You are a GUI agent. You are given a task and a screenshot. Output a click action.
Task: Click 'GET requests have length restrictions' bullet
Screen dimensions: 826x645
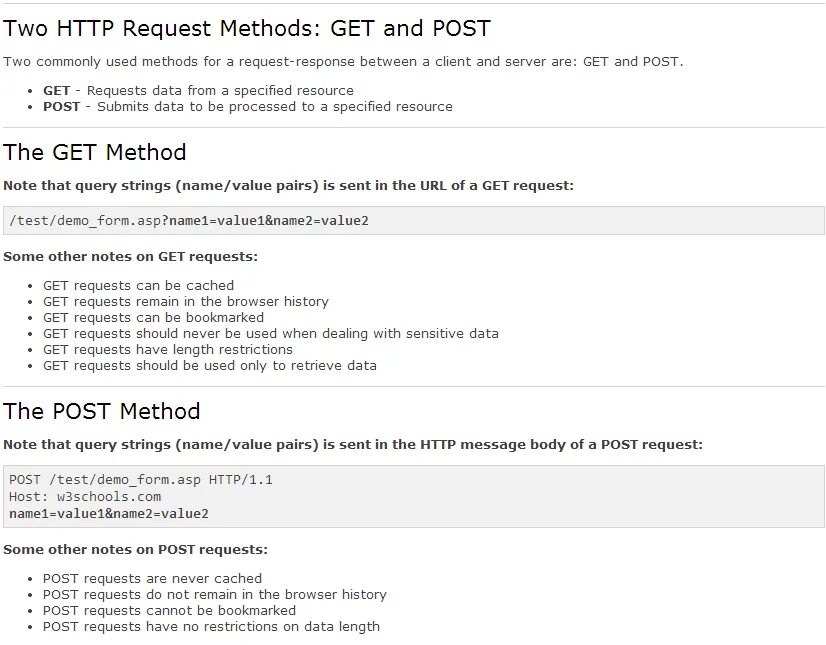click(168, 349)
